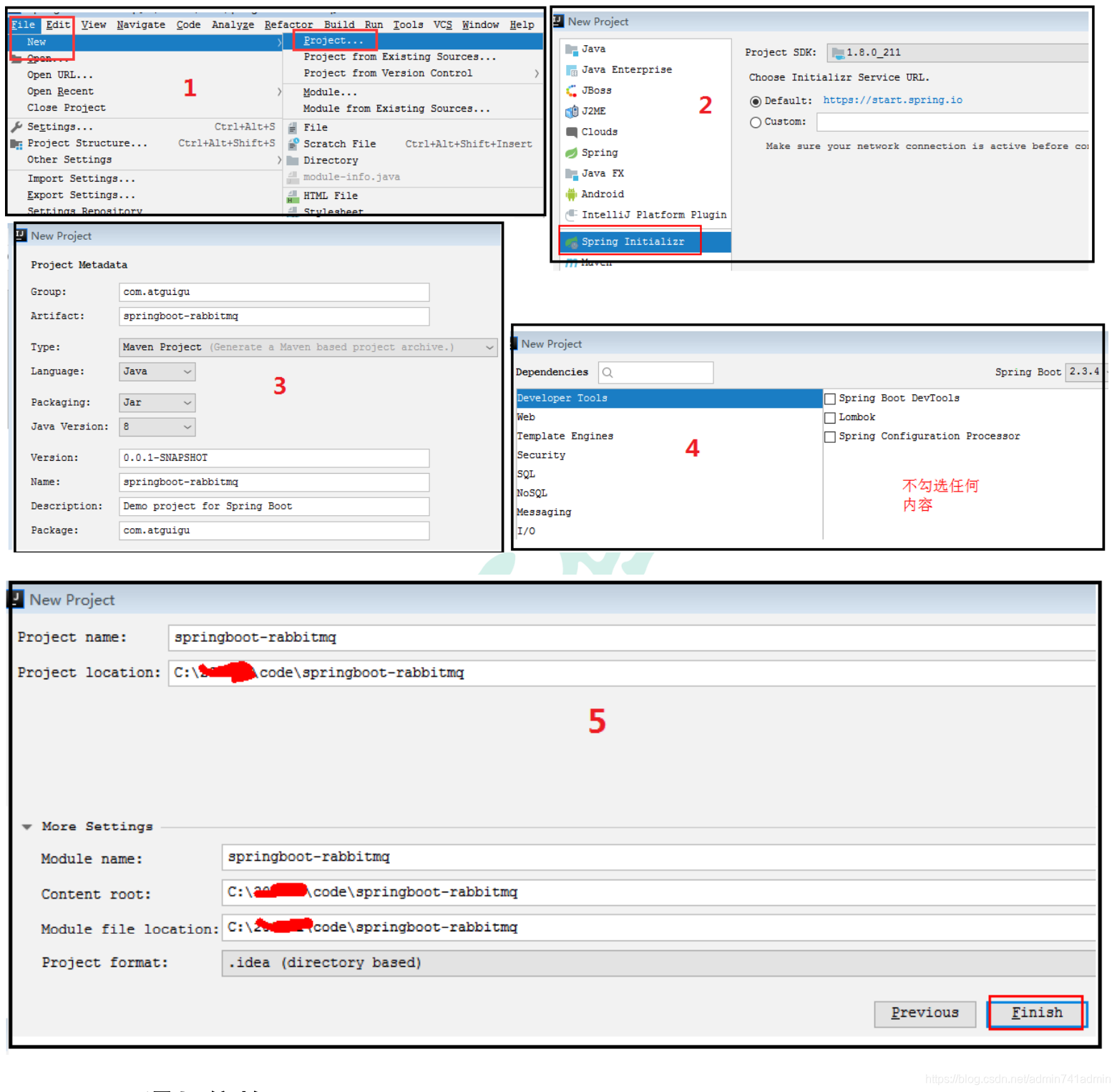Click the Clouds project type icon

click(x=571, y=132)
